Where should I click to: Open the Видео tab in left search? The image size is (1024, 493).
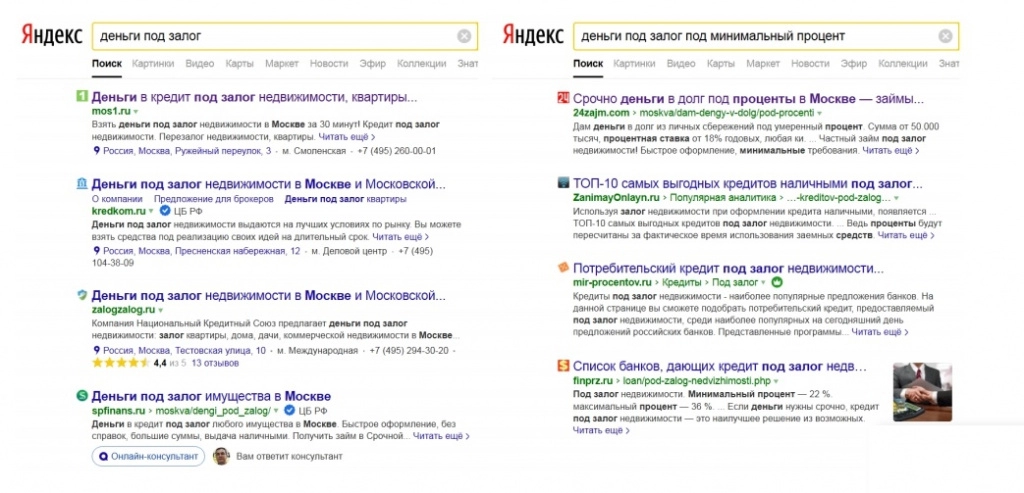tap(200, 64)
